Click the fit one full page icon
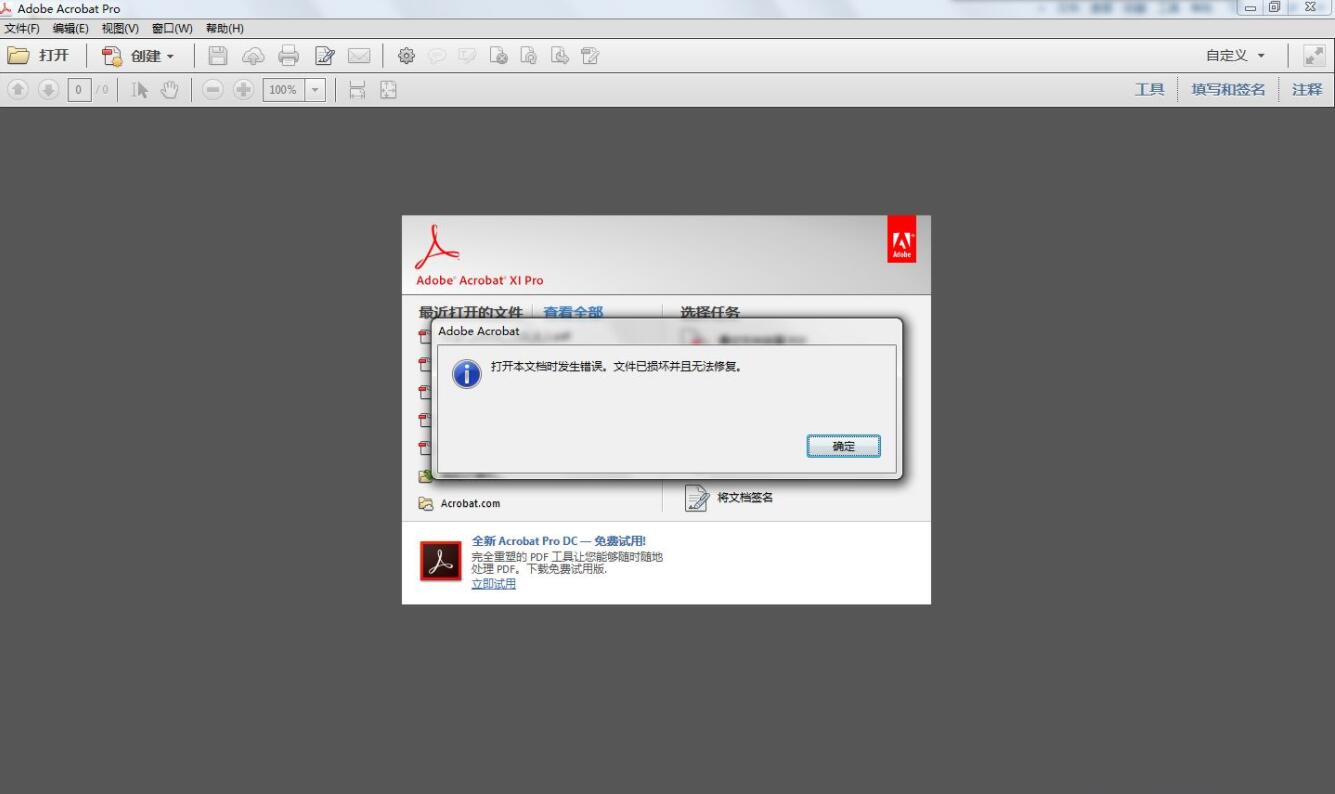Image resolution: width=1335 pixels, height=794 pixels. [x=388, y=90]
